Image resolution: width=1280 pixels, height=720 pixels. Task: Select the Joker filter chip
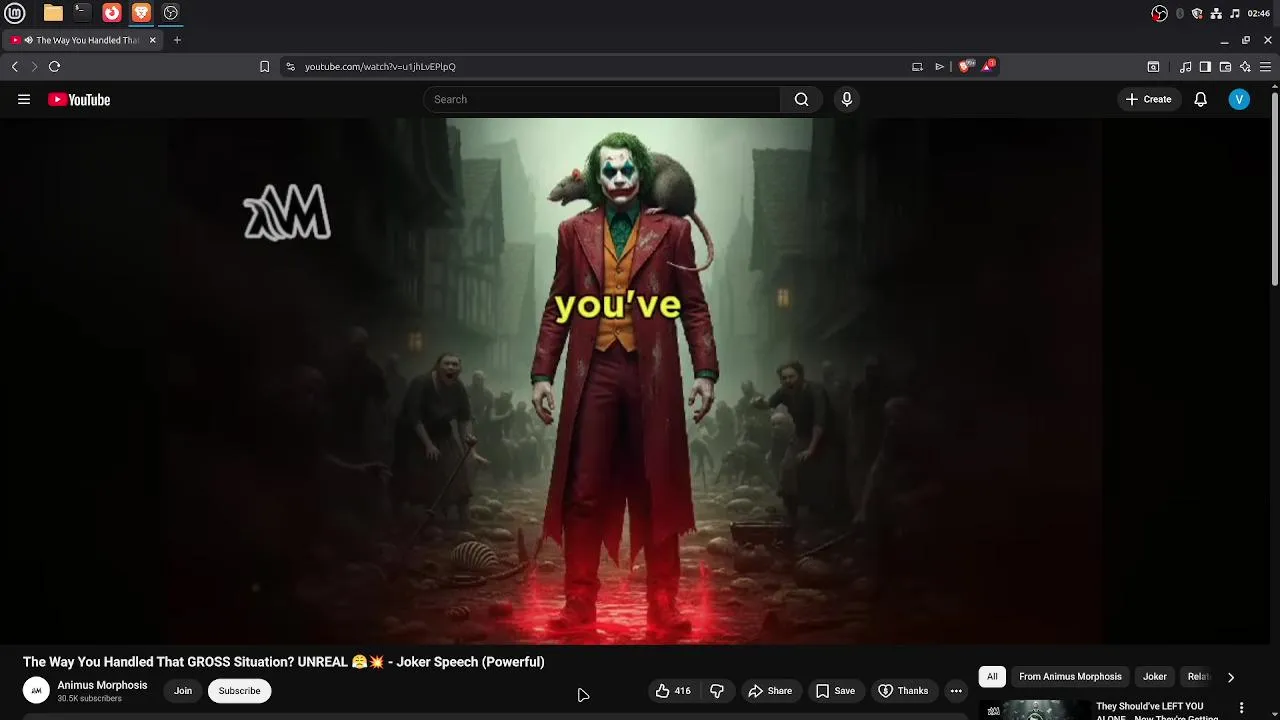click(1155, 677)
